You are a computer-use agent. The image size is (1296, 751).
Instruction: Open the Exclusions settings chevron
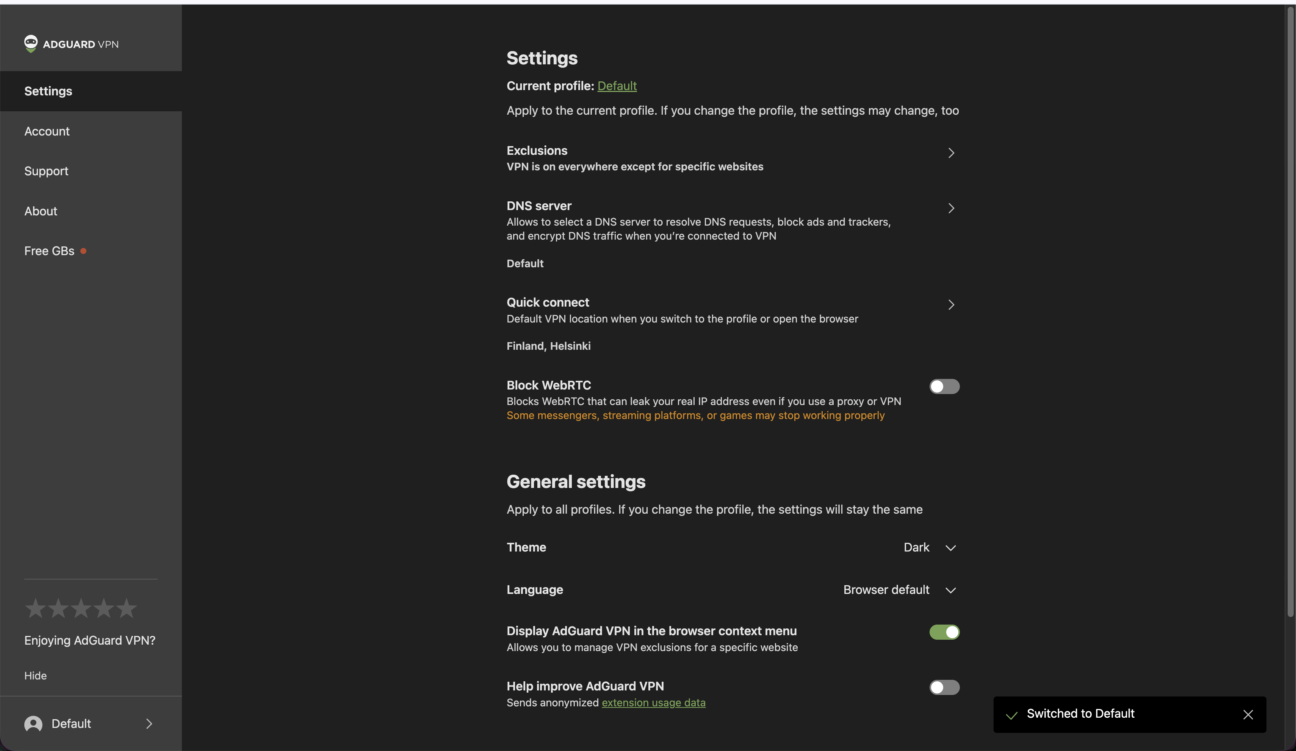(x=951, y=153)
